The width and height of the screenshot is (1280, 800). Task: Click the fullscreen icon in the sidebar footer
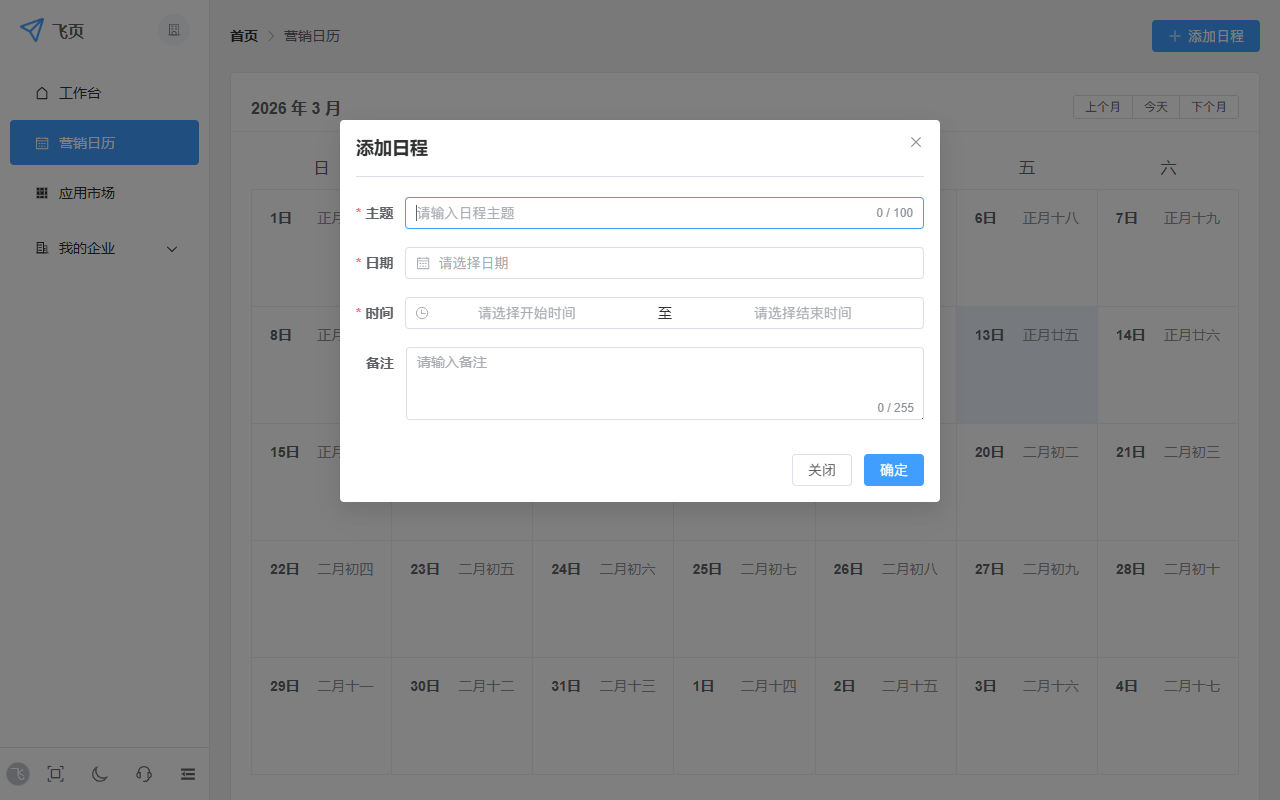pyautogui.click(x=56, y=773)
